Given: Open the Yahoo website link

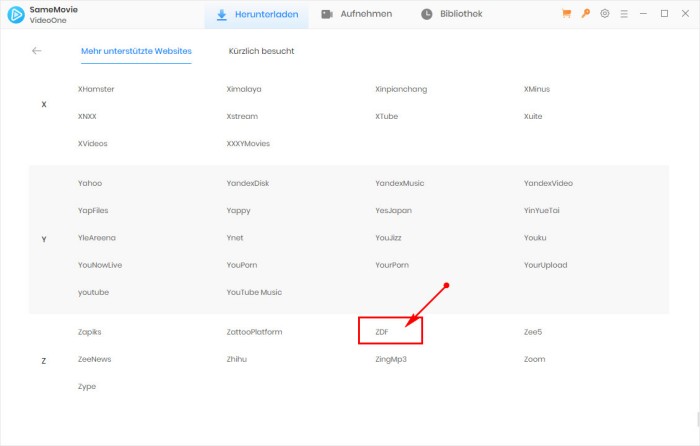Looking at the screenshot, I should 90,183.
